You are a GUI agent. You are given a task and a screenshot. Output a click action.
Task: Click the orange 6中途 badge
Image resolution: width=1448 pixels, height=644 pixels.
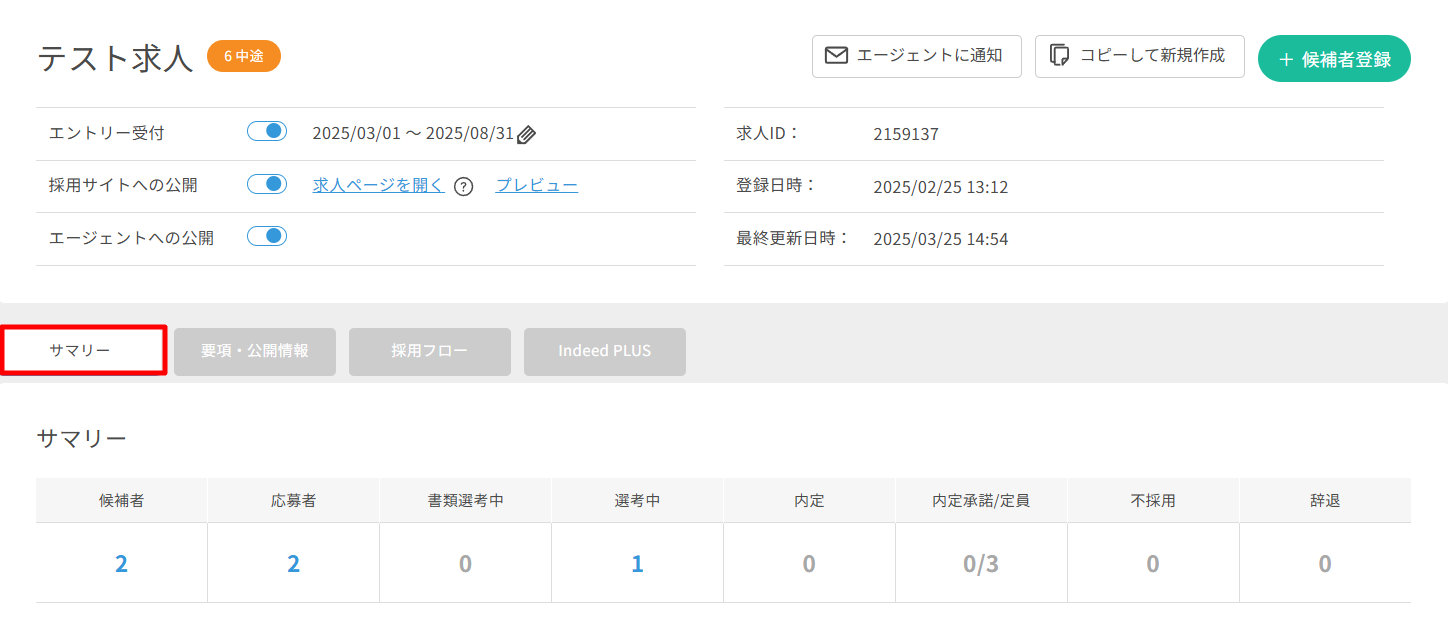244,57
